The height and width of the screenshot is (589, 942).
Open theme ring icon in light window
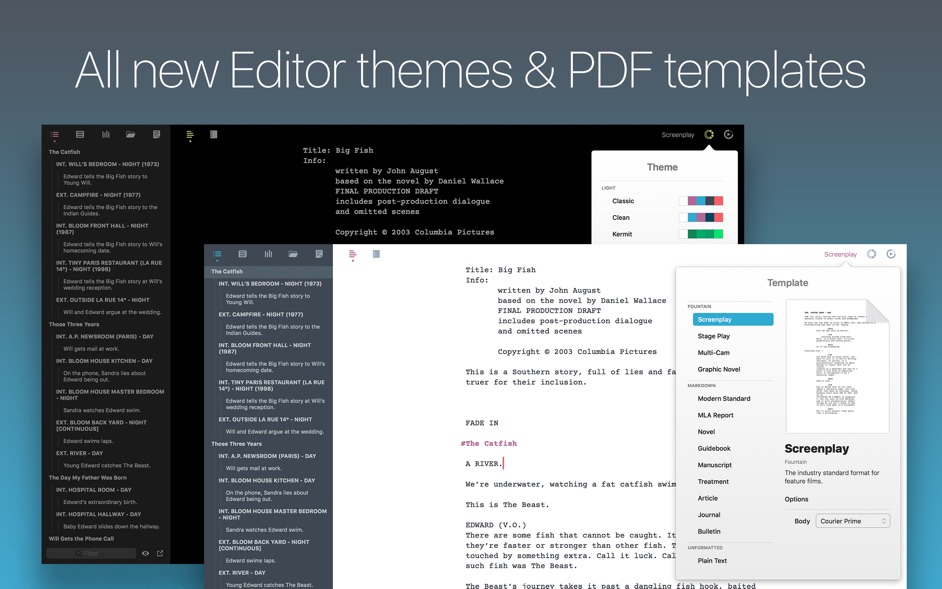coord(872,254)
